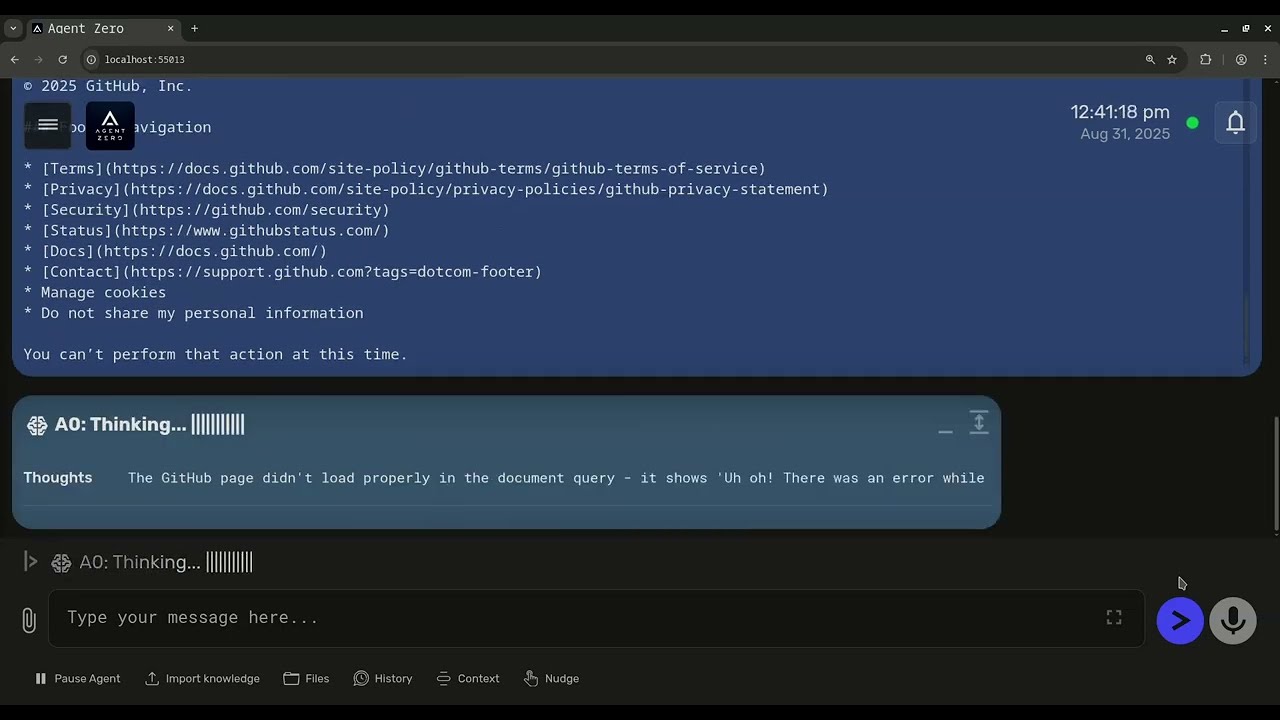Image resolution: width=1280 pixels, height=720 pixels.
Task: Expand the A0 Thinking message card fully
Action: [979, 423]
